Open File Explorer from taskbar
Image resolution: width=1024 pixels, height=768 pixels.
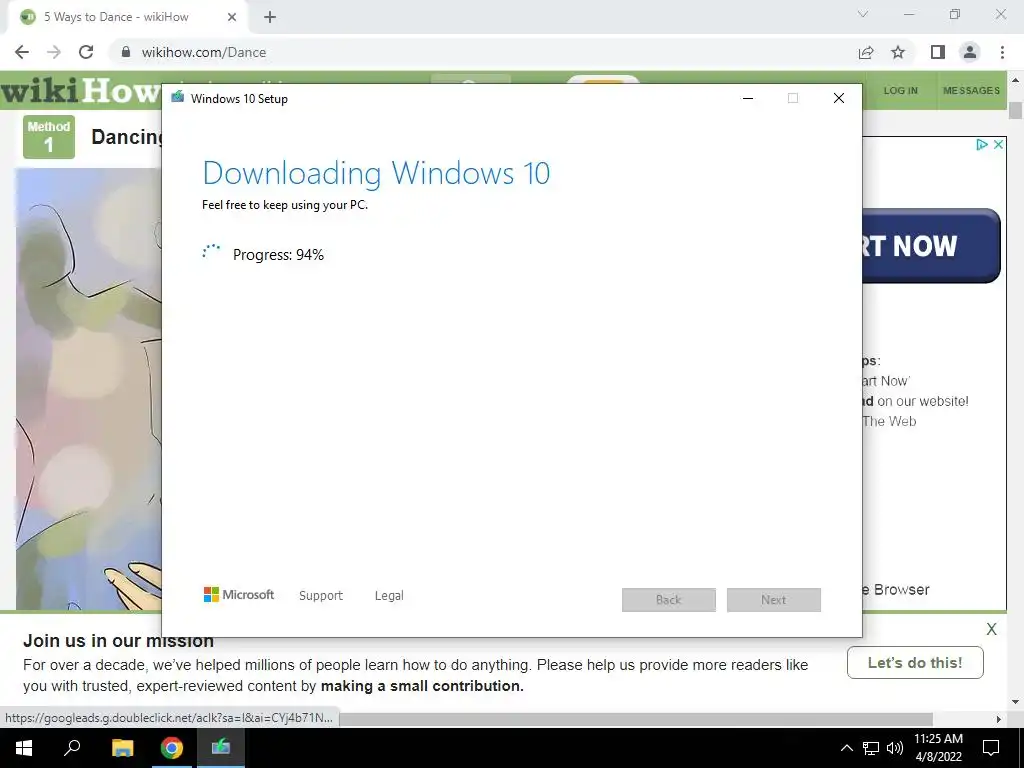click(x=122, y=748)
